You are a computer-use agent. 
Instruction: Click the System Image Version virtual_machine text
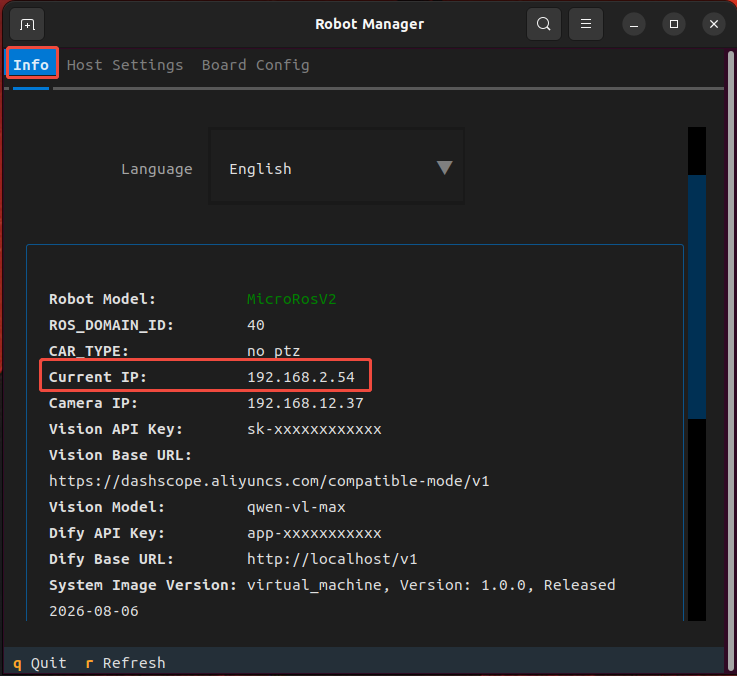[318, 585]
